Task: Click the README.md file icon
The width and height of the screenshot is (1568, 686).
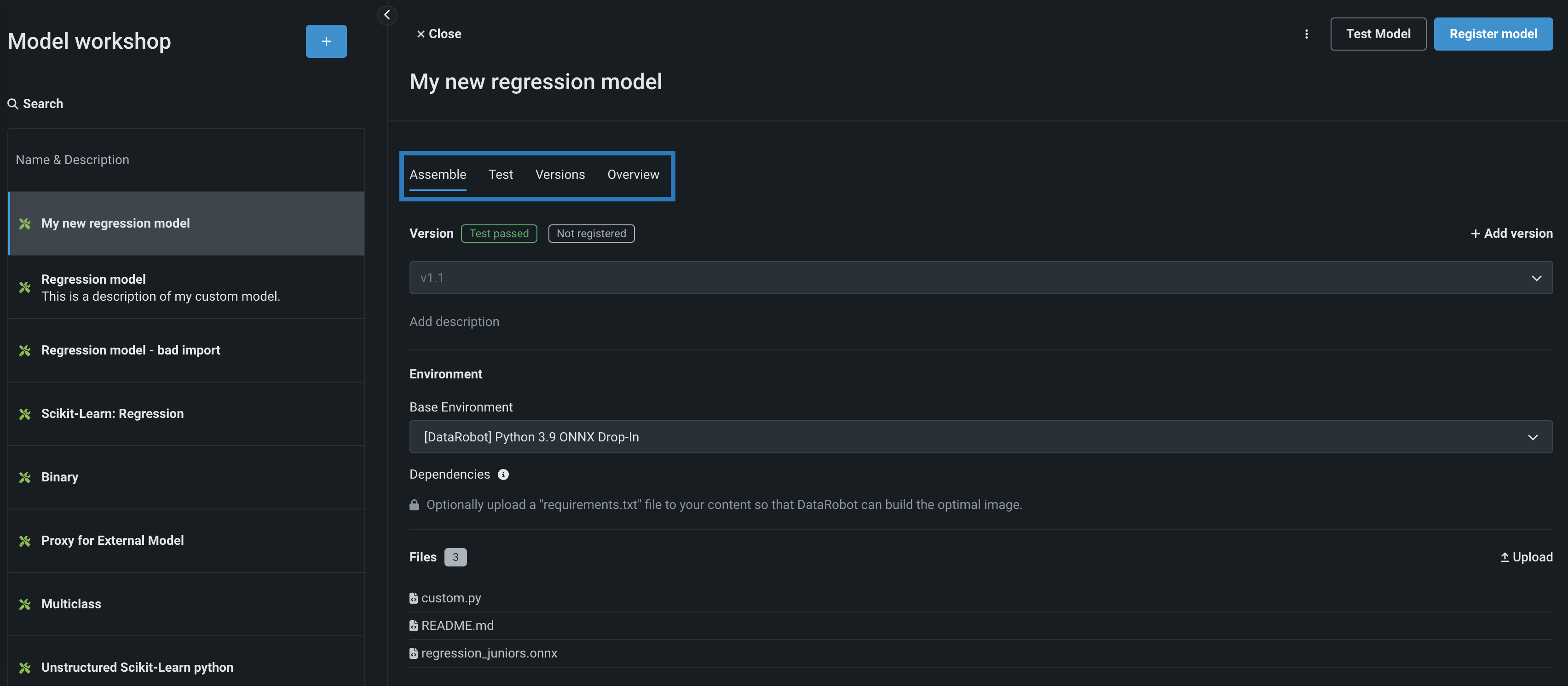Action: (413, 626)
